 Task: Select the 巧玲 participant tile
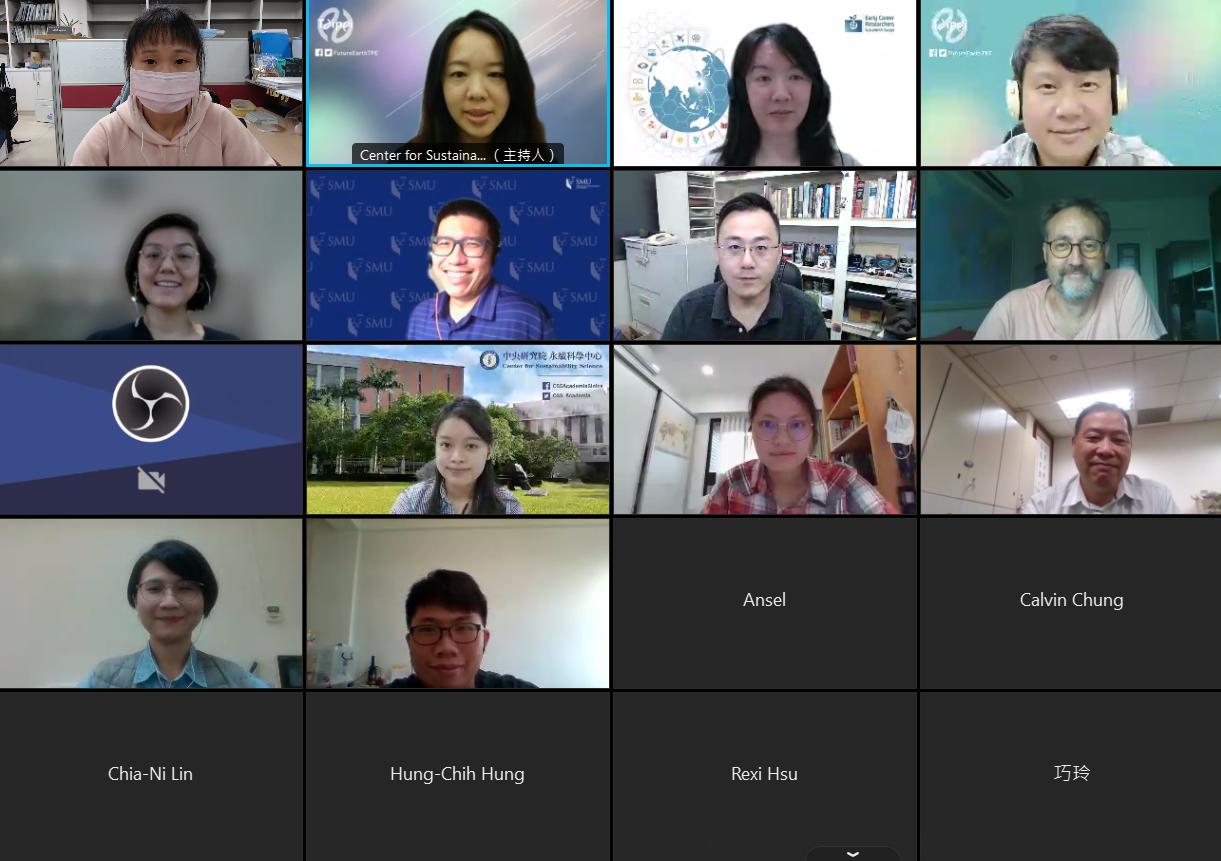1071,776
